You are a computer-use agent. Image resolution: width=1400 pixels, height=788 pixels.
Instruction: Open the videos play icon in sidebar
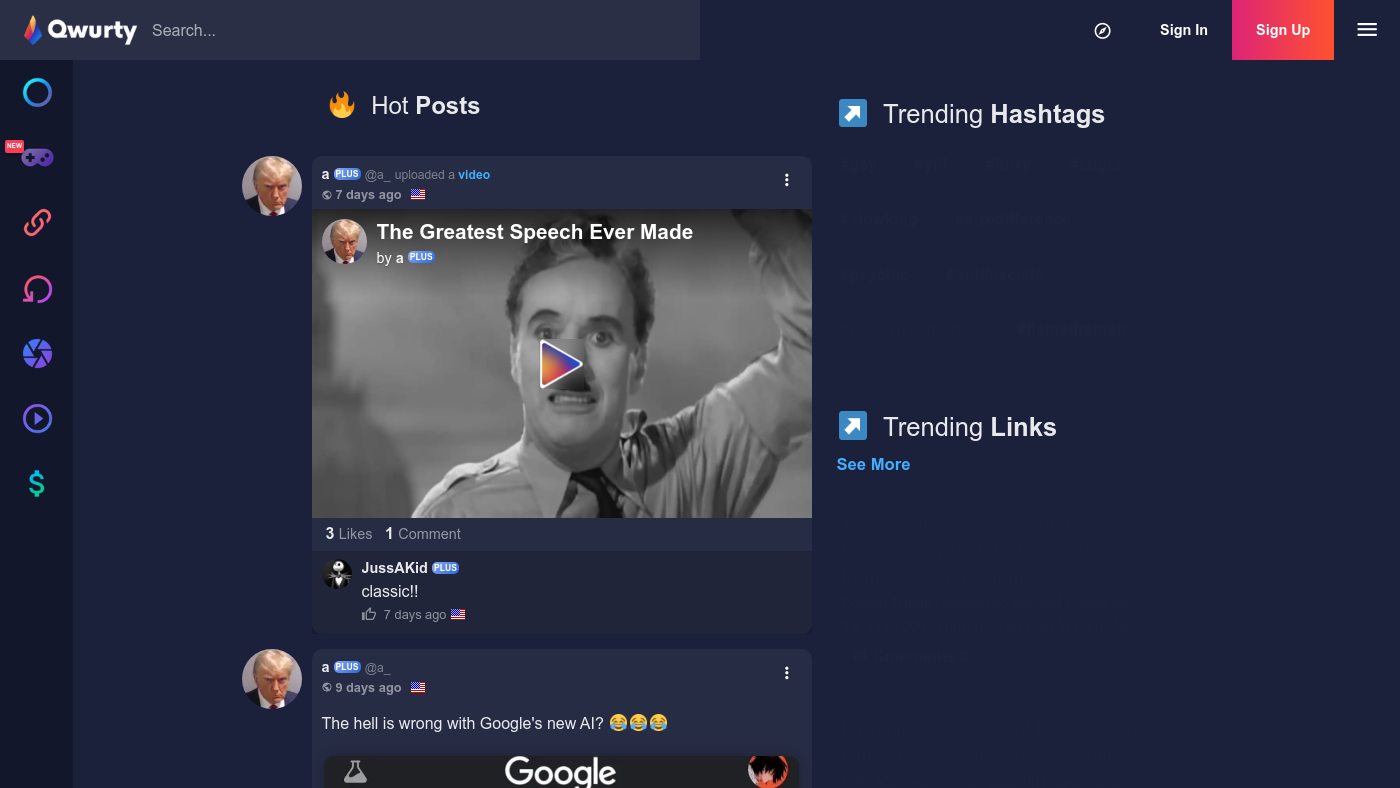point(37,419)
